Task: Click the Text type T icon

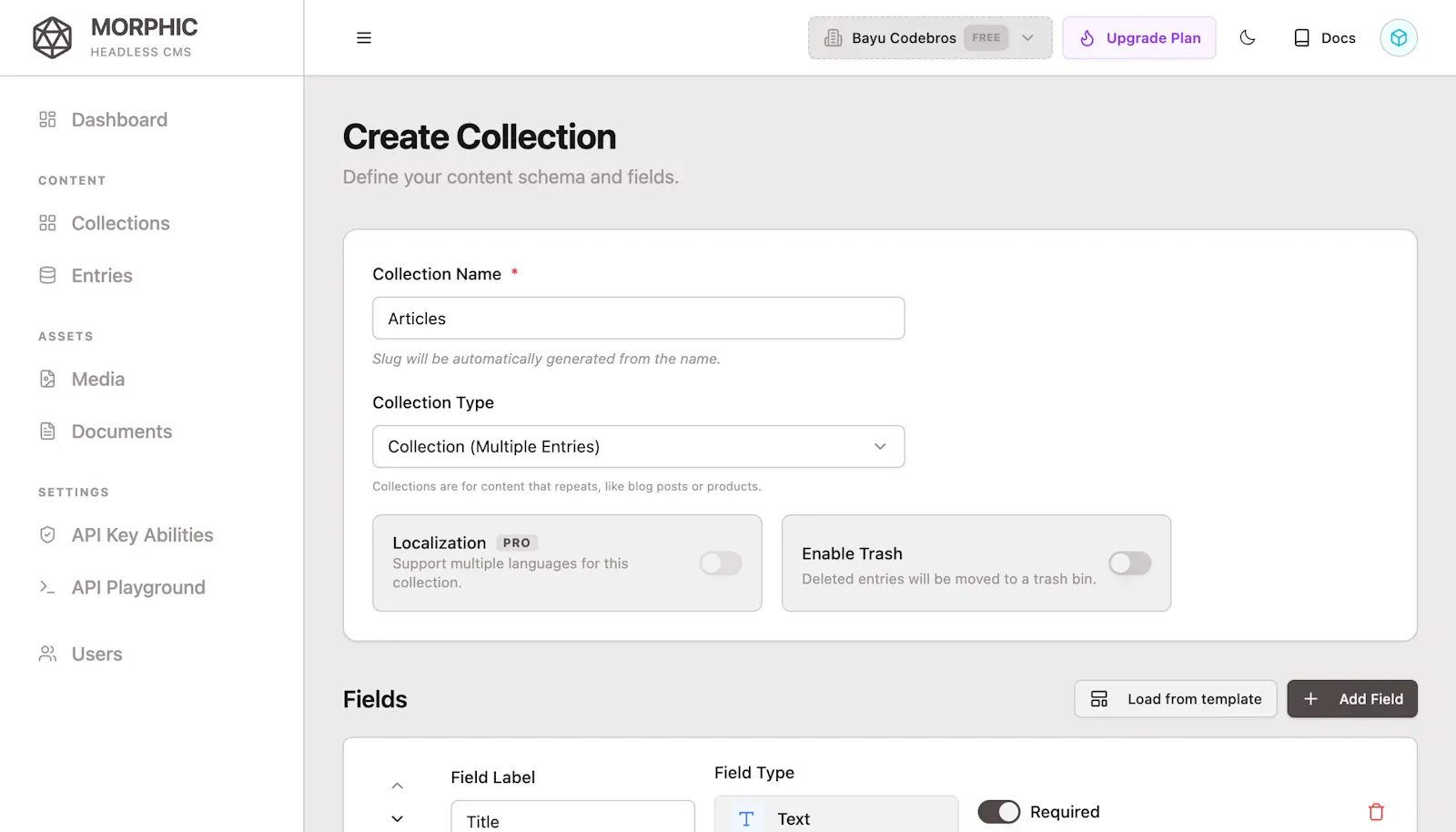Action: tap(746, 818)
